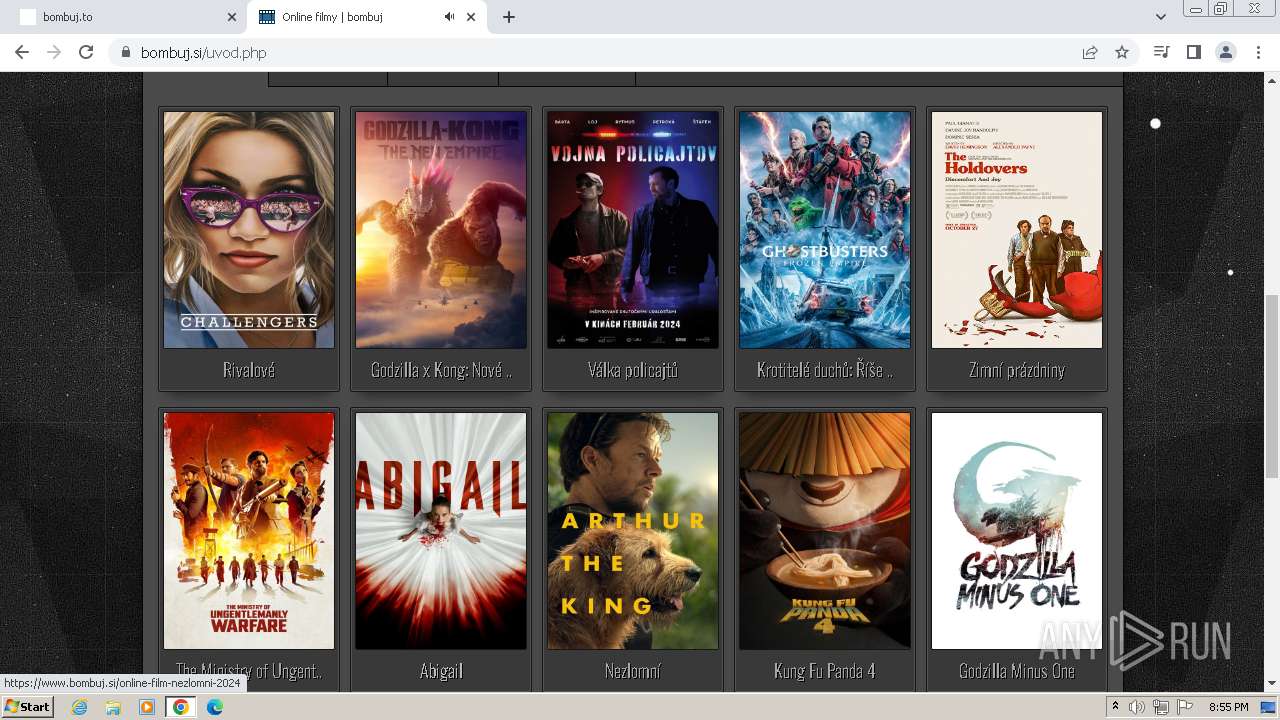1280x720 pixels.
Task: Open the Godzilla Minus One poster
Action: pyautogui.click(x=1017, y=531)
